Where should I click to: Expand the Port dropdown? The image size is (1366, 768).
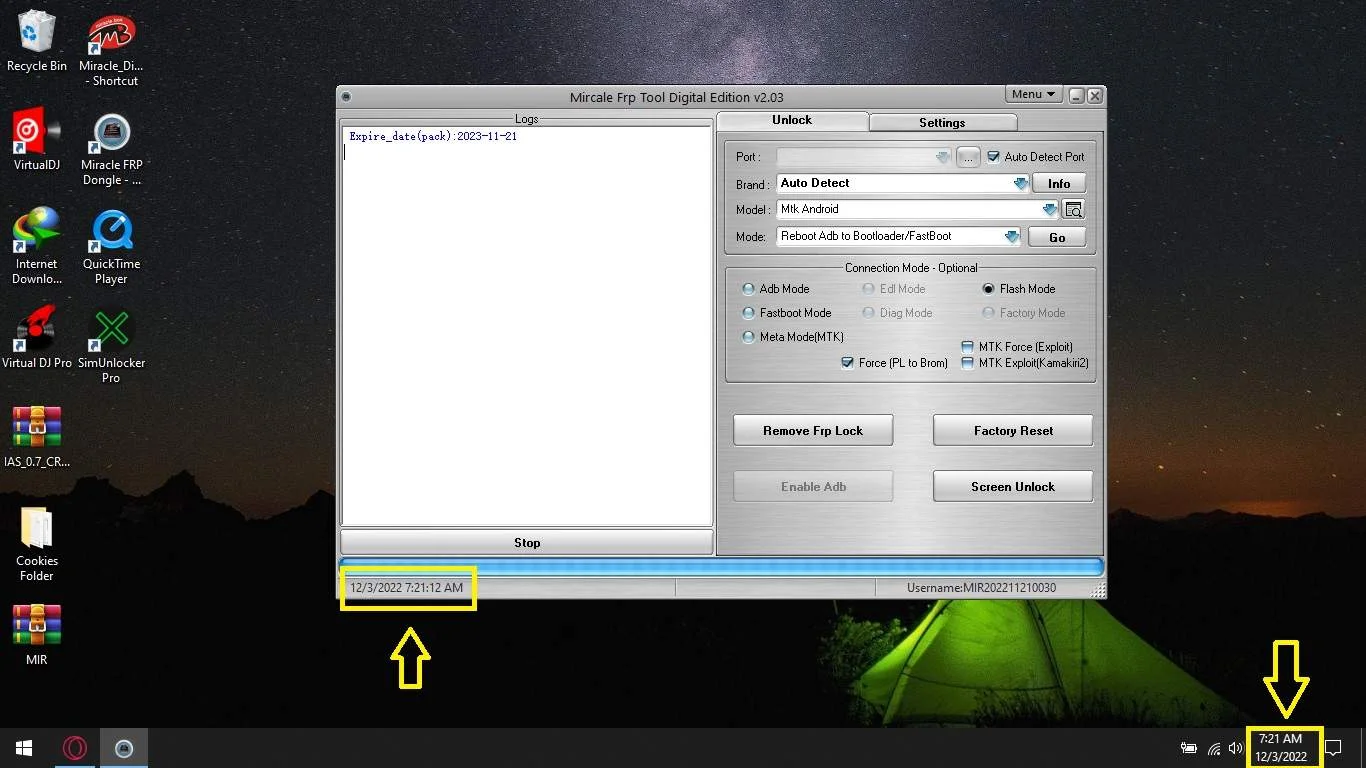pos(942,157)
